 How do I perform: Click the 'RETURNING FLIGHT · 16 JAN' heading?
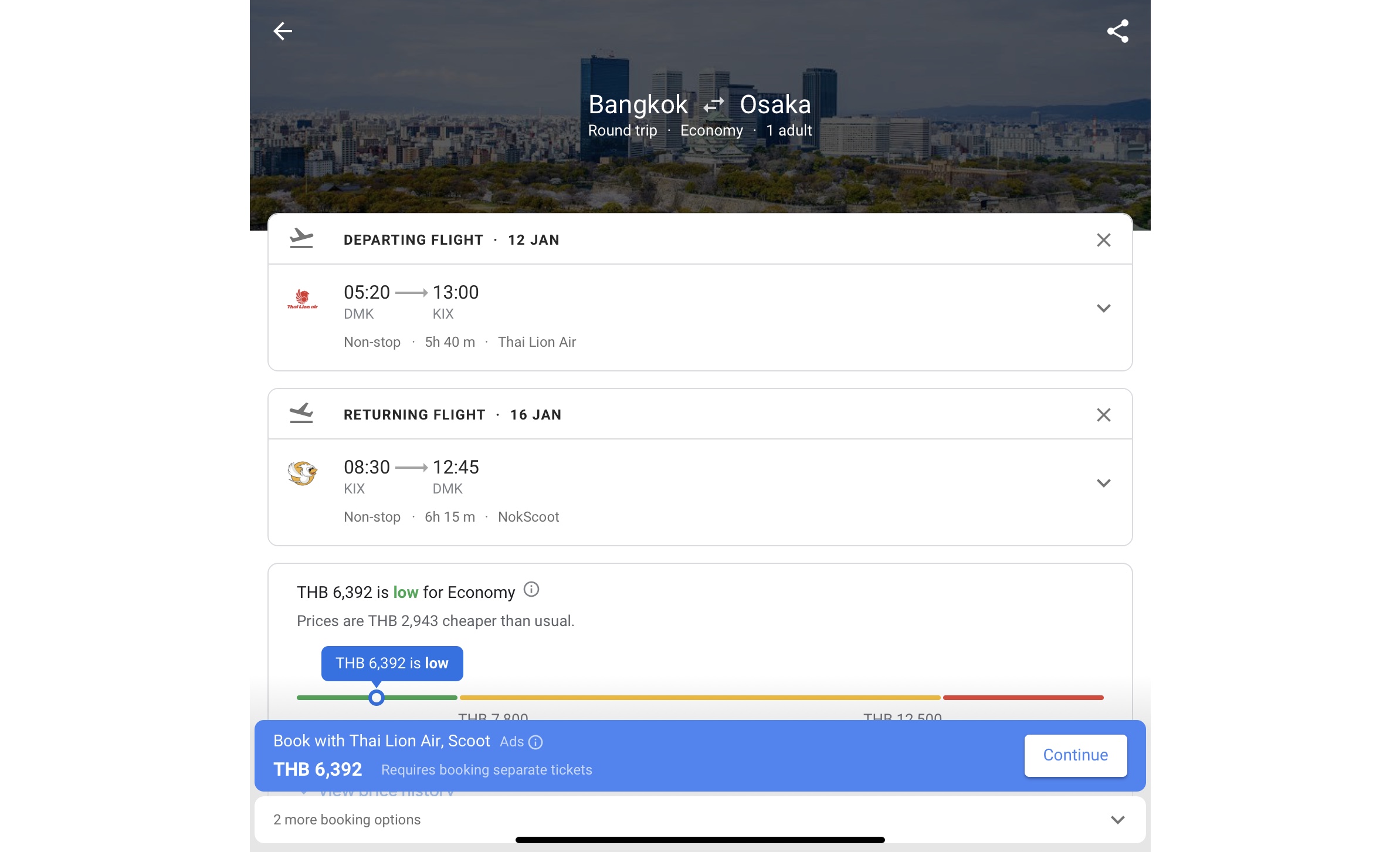click(452, 415)
